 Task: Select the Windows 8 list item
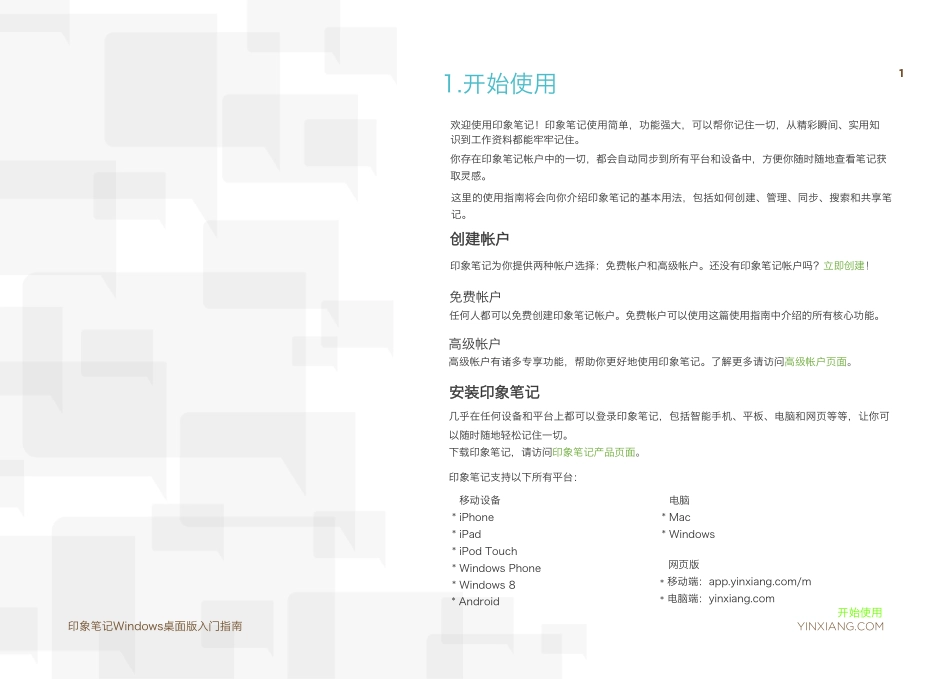point(487,585)
